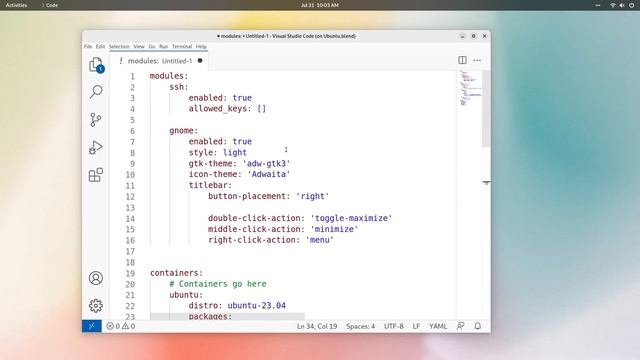Click right-click-action 'menu' value
Image resolution: width=640 pixels, height=360 pixels.
tap(320, 240)
